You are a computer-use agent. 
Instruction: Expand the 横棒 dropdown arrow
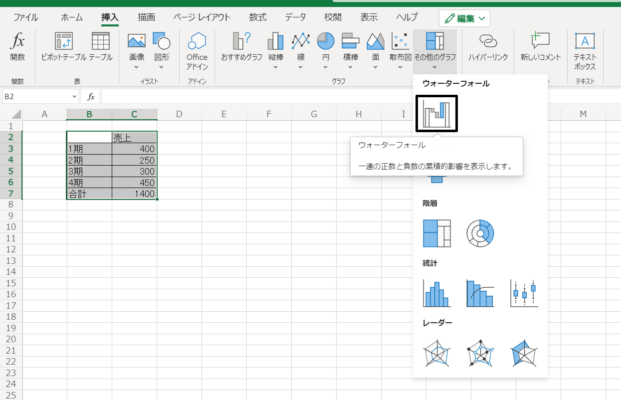[351, 67]
